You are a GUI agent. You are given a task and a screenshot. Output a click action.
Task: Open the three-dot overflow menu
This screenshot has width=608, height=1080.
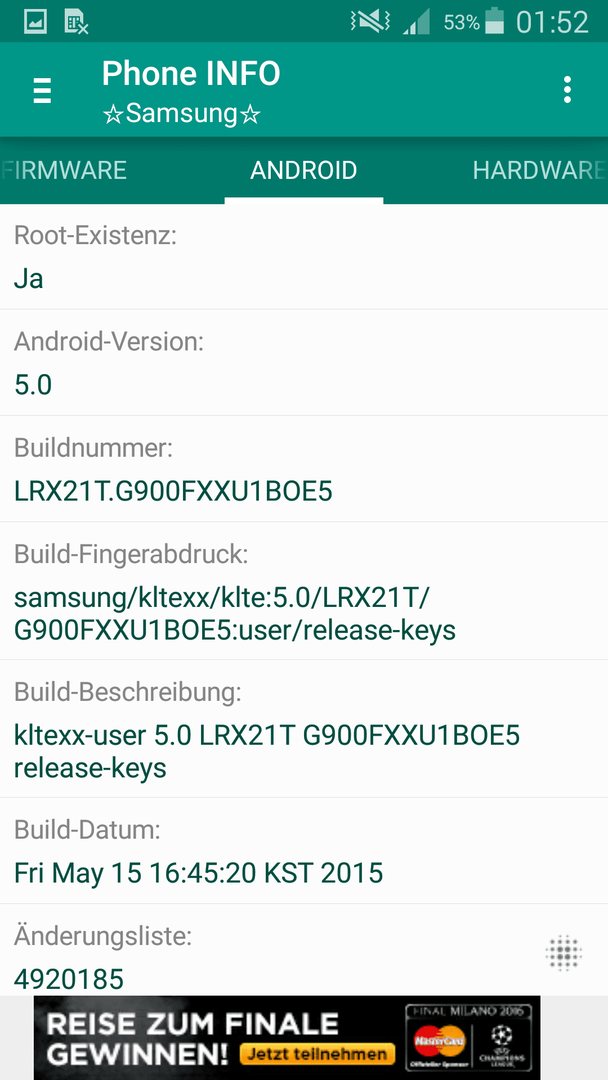coord(567,90)
